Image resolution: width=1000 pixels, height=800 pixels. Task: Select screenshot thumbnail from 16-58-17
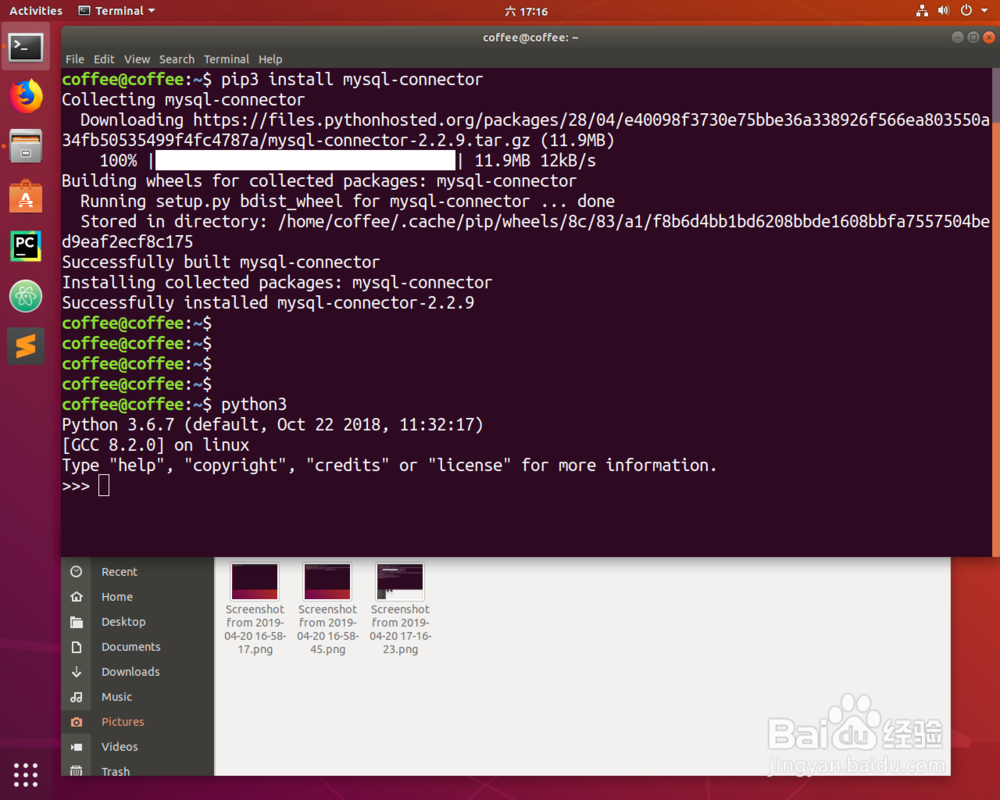coord(255,581)
